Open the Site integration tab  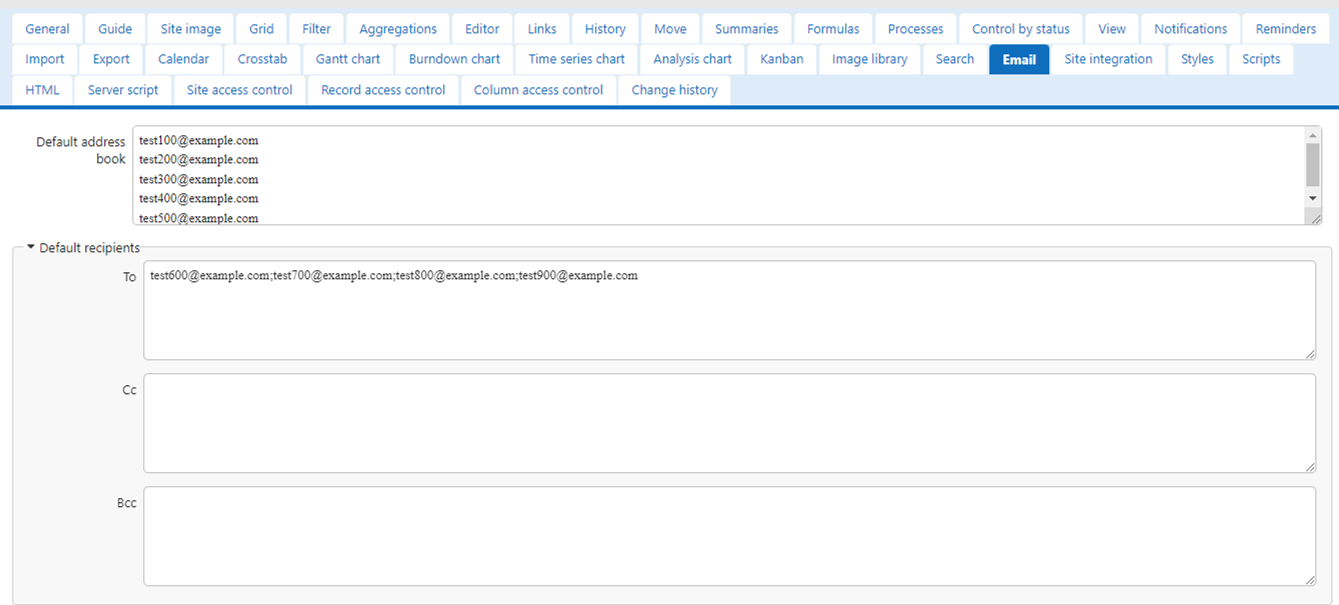click(x=1108, y=59)
